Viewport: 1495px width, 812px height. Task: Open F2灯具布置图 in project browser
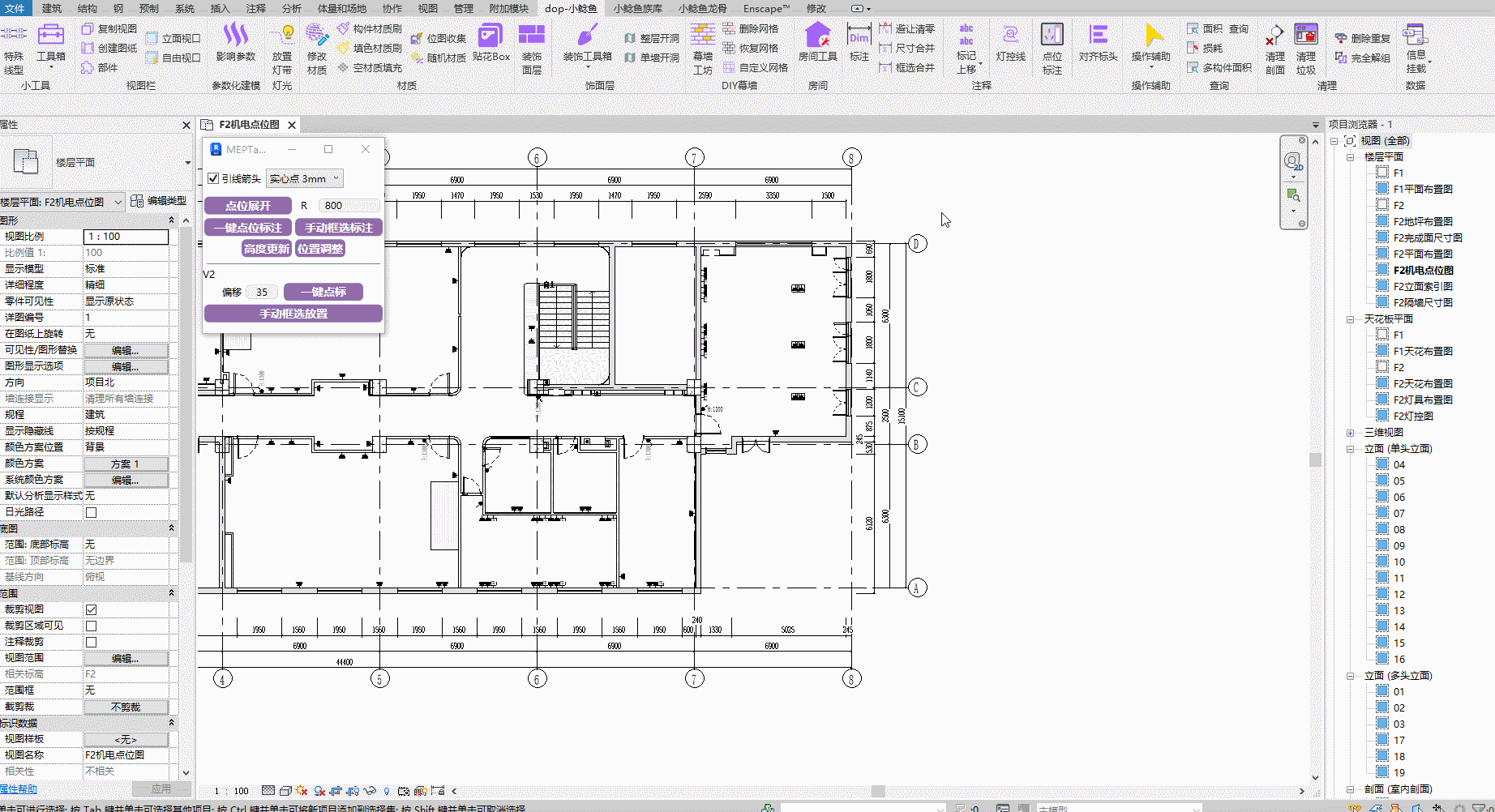pyautogui.click(x=1423, y=400)
